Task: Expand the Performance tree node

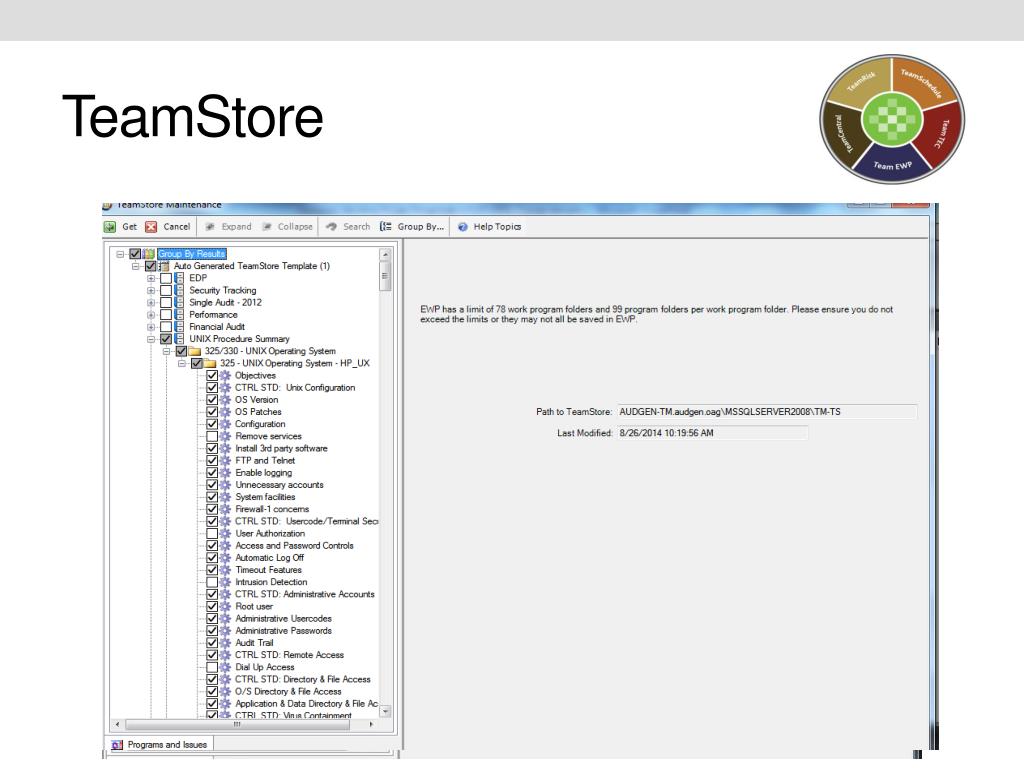Action: click(x=151, y=315)
